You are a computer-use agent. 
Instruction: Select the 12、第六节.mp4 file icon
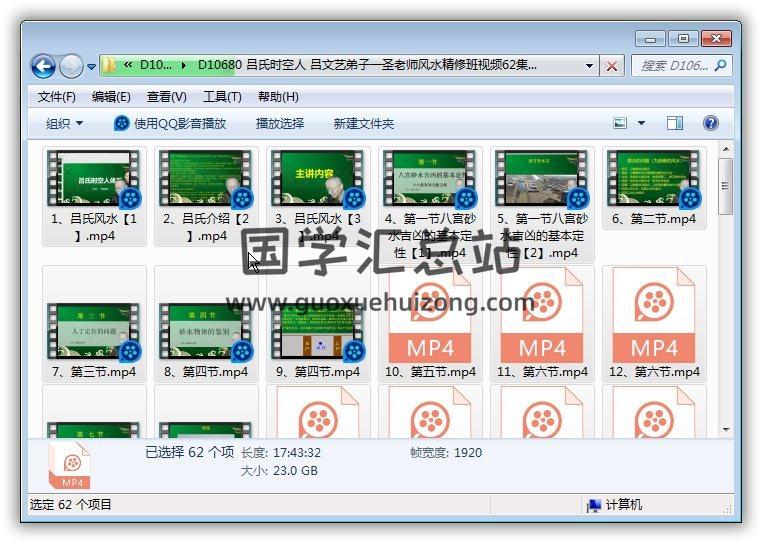(x=654, y=315)
